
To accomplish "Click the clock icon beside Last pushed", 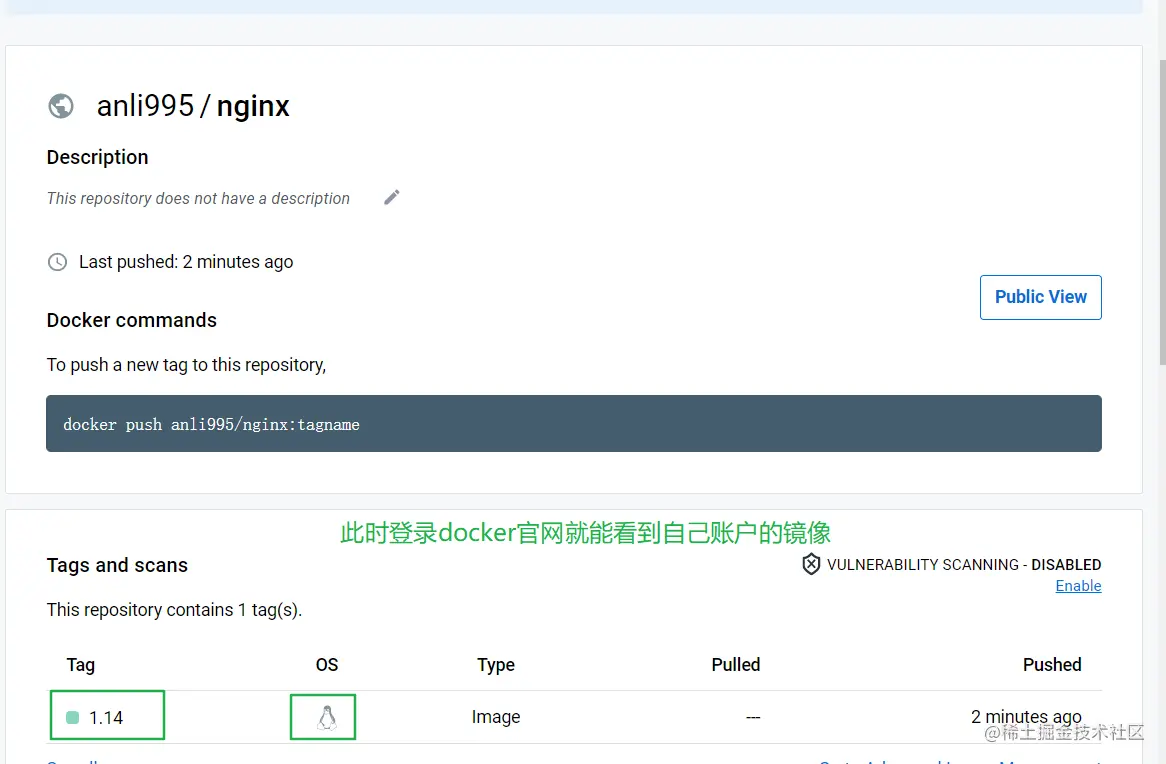I will (x=57, y=262).
